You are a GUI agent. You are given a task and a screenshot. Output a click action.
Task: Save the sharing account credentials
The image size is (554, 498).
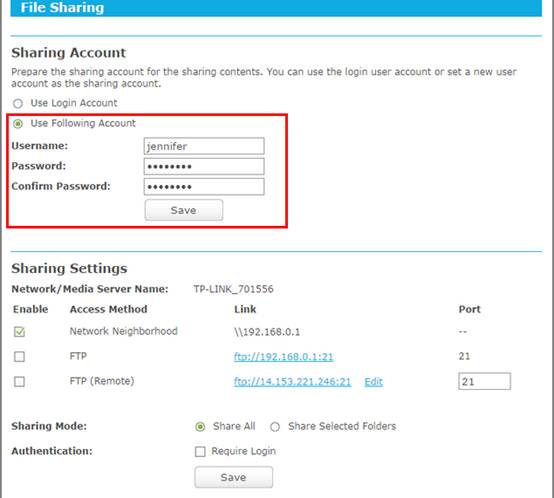(184, 210)
